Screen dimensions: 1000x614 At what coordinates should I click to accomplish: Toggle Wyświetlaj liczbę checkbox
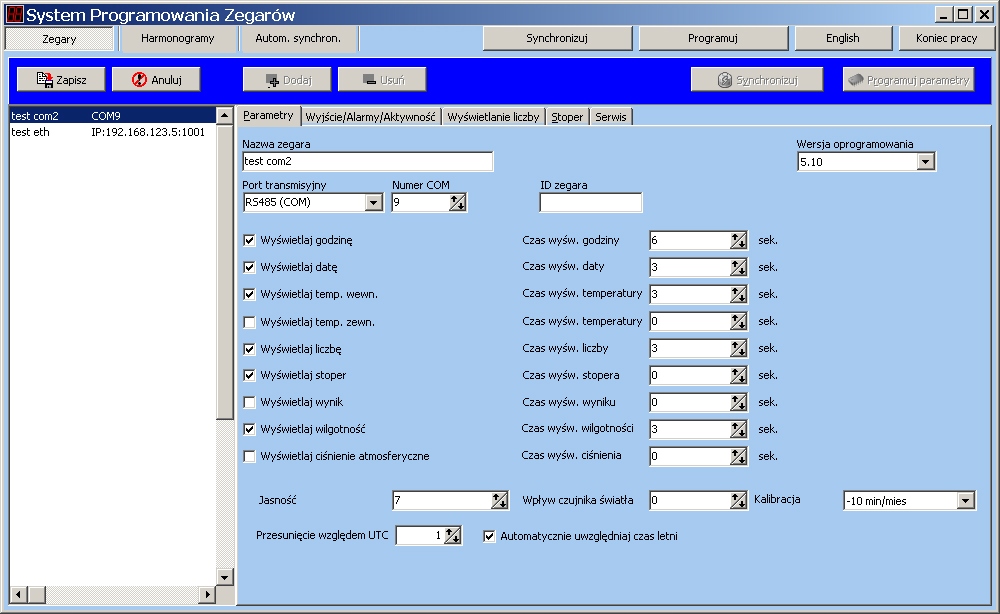click(249, 349)
